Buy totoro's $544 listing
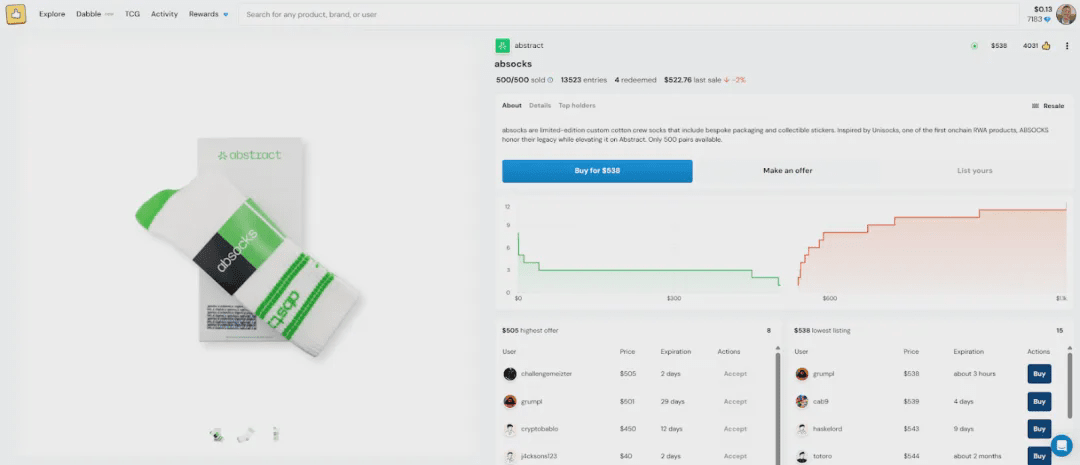 1039,456
